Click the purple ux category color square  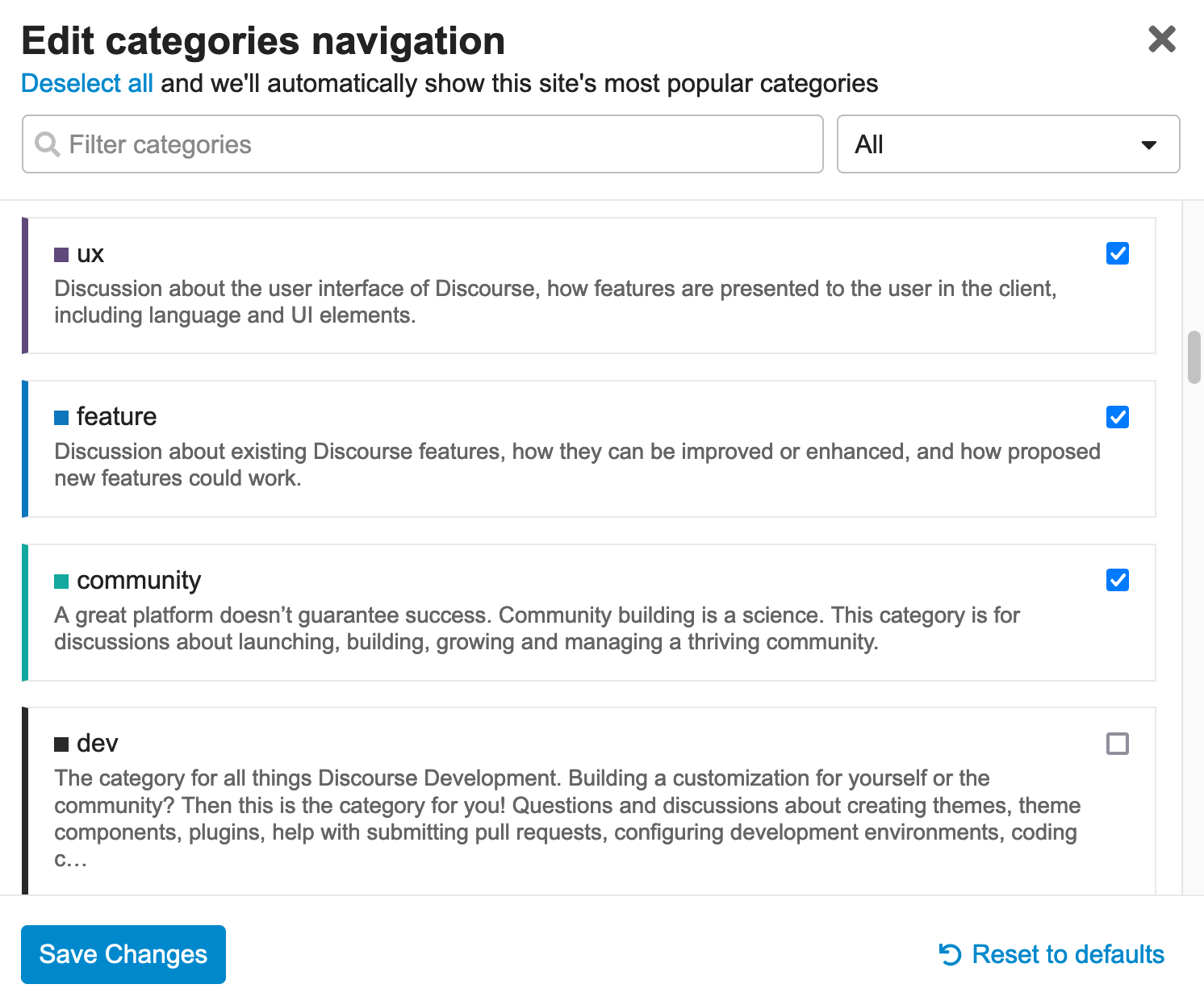click(x=61, y=255)
